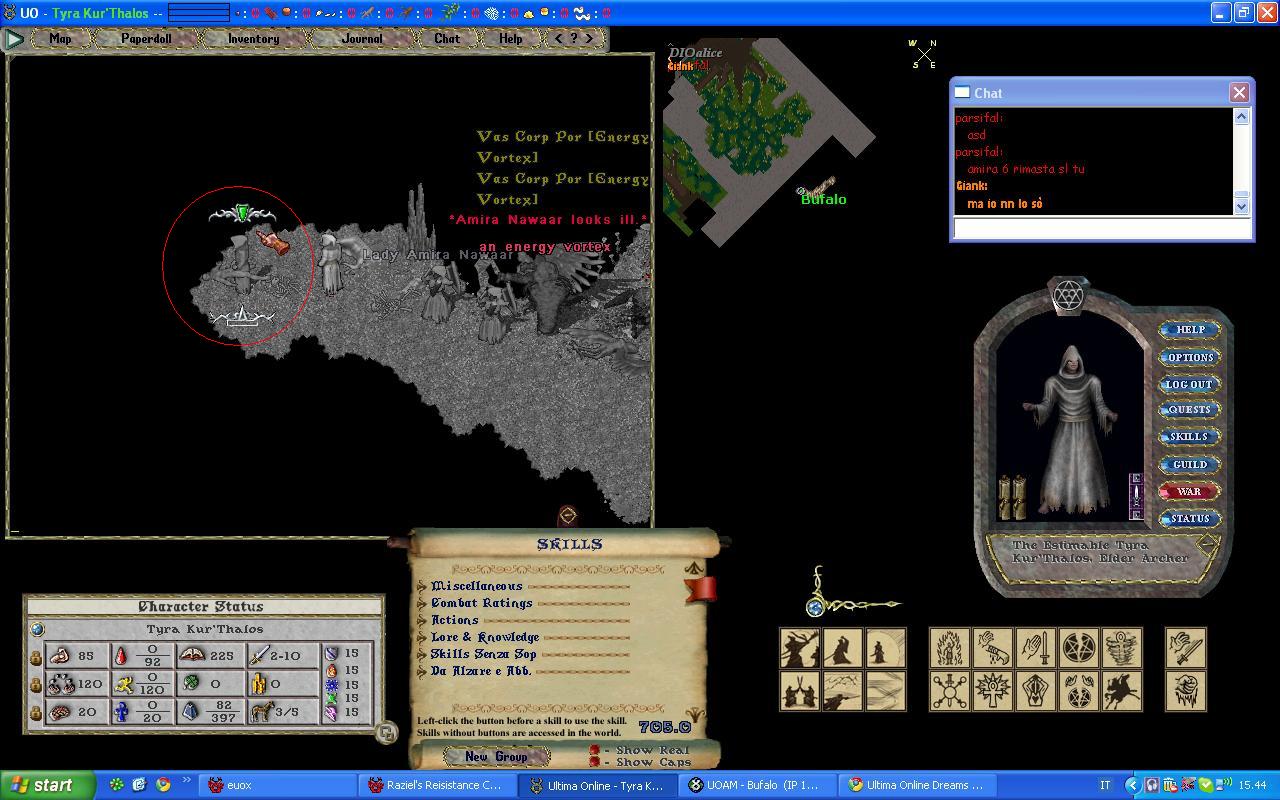Click the red bookmark on Skills scroll

coord(700,588)
